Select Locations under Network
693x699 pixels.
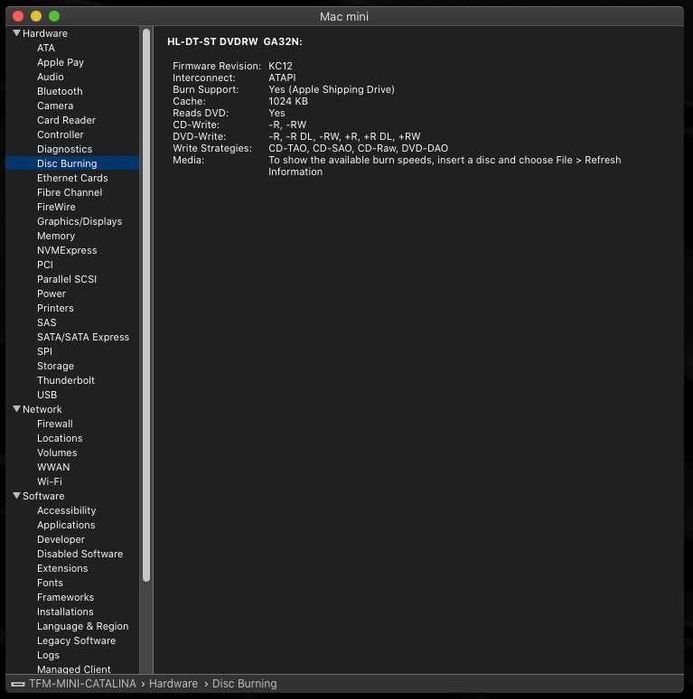click(60, 438)
